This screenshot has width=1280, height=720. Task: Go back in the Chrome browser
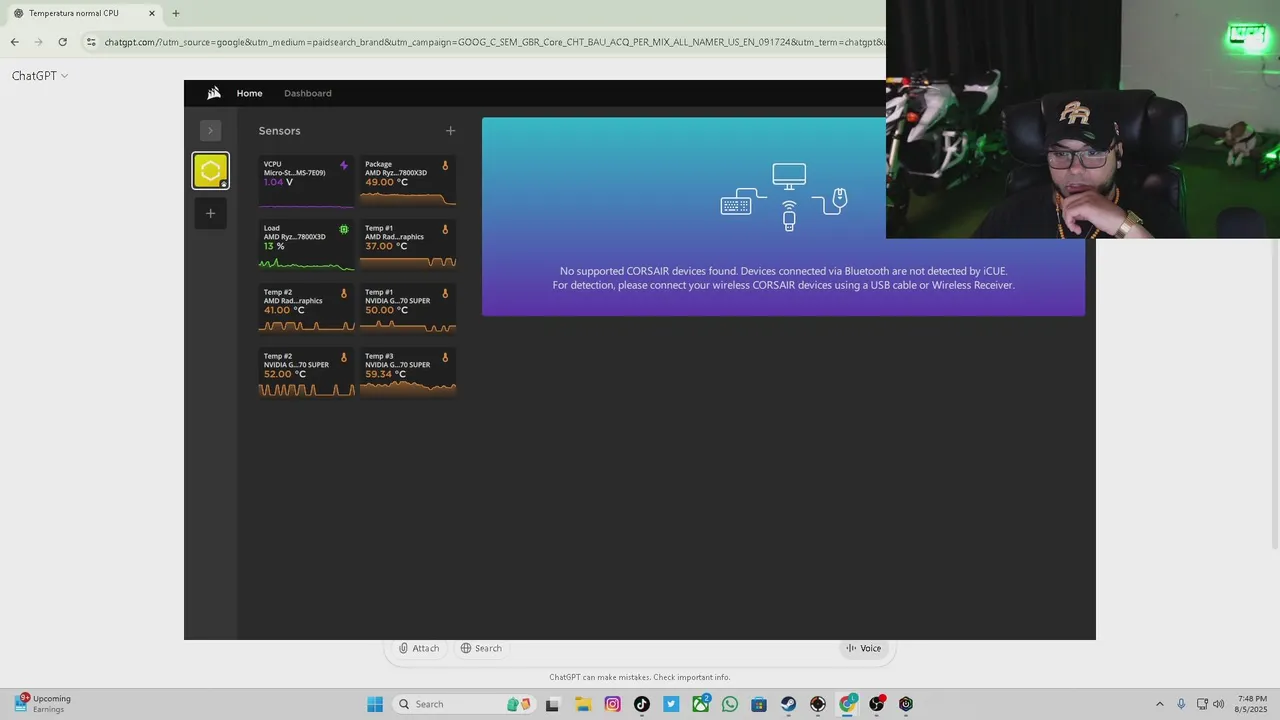[x=14, y=42]
